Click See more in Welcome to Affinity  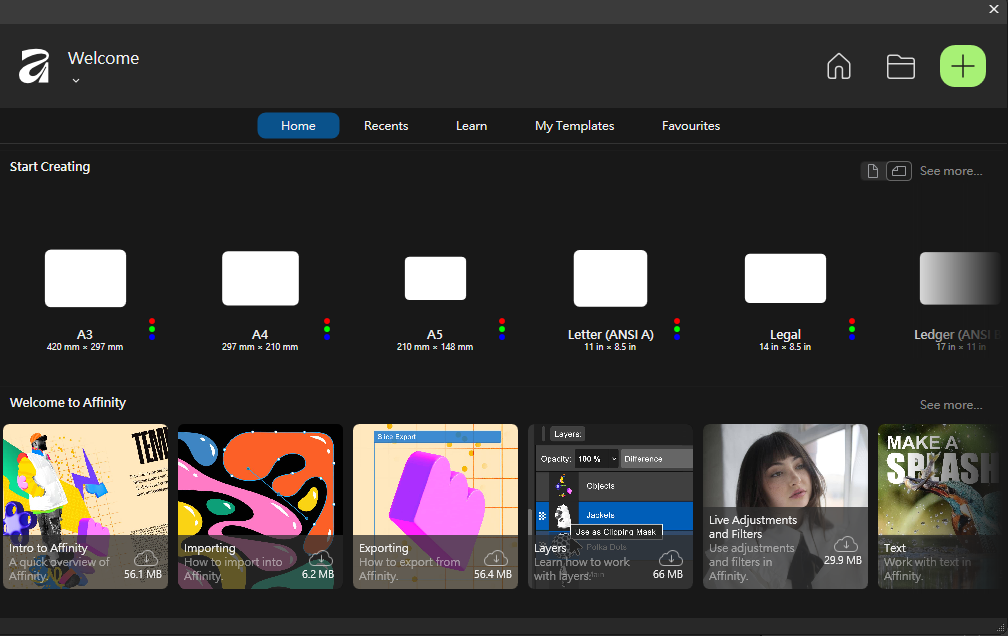coord(950,405)
